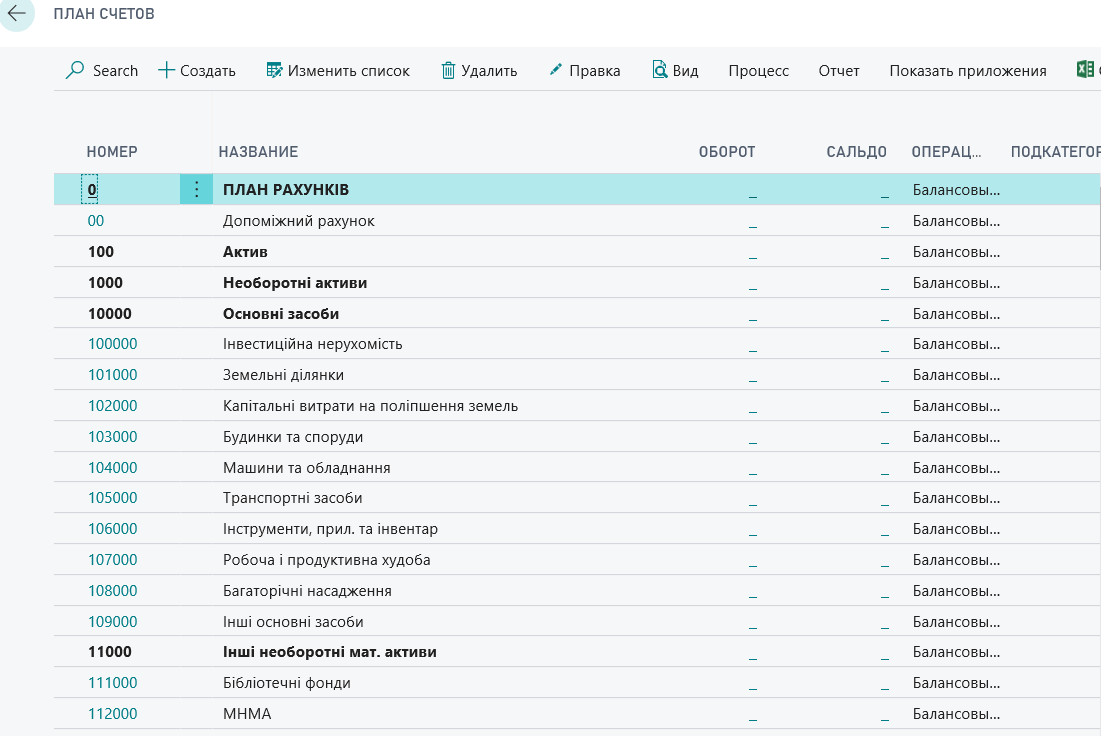Click Показать приложения

(x=967, y=71)
